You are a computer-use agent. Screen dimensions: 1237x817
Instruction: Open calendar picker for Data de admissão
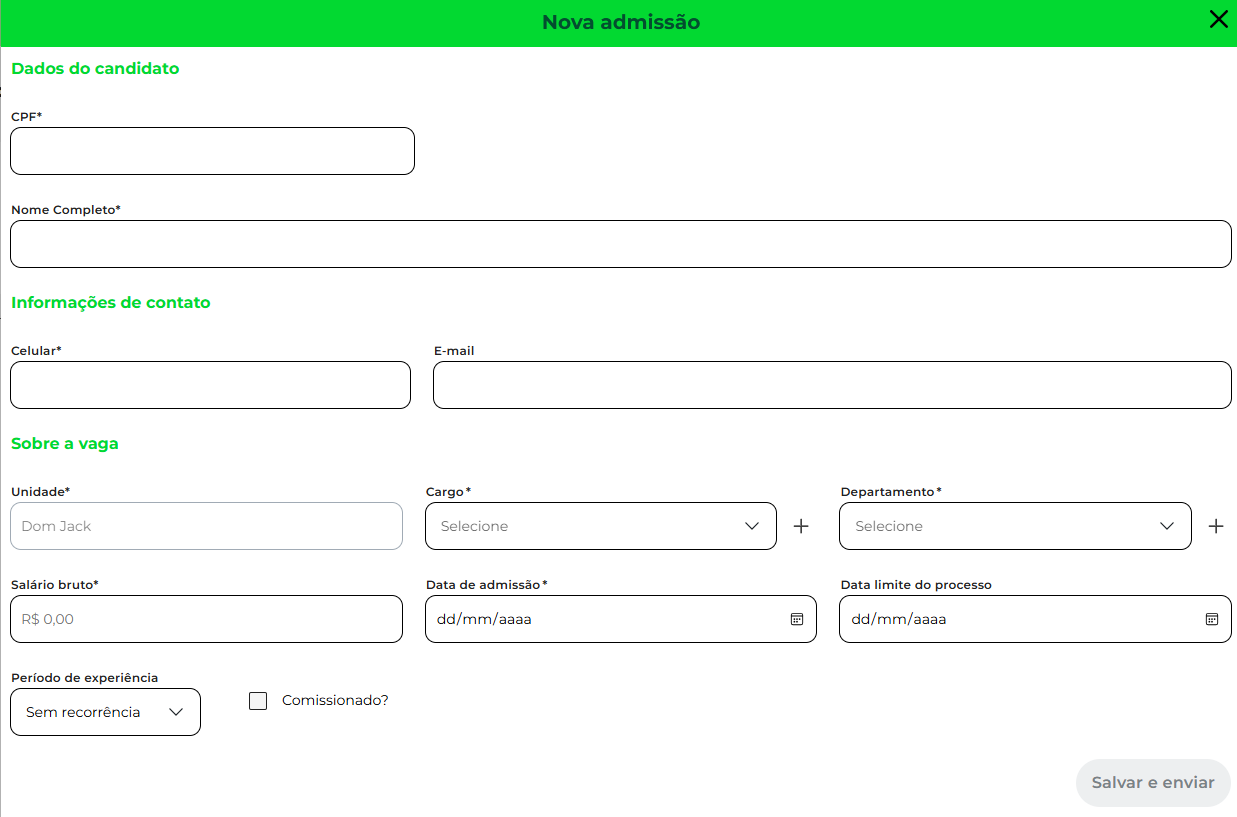[797, 619]
